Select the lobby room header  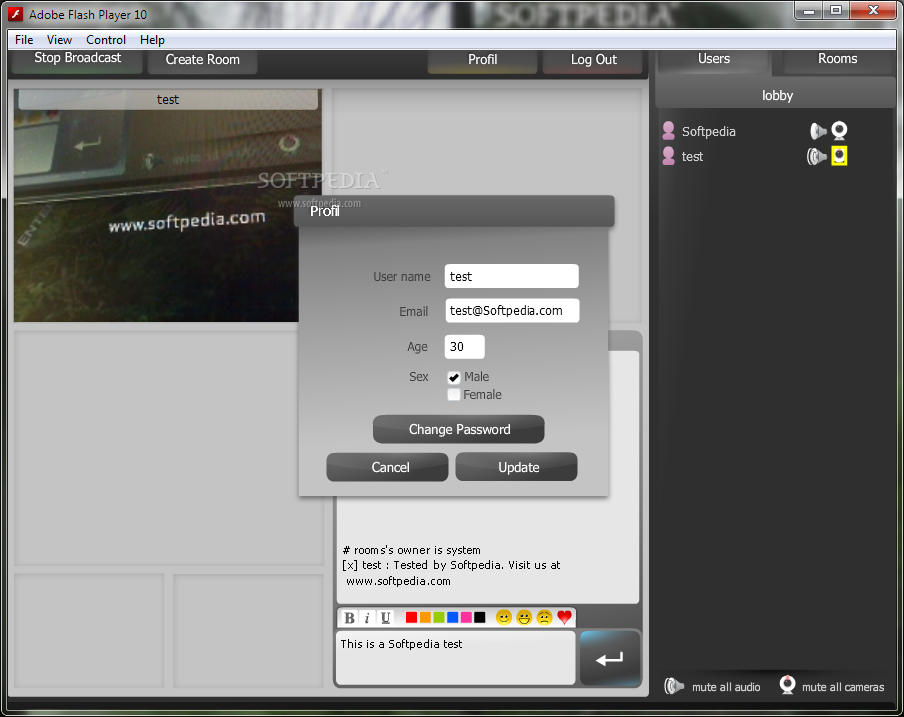[x=775, y=93]
